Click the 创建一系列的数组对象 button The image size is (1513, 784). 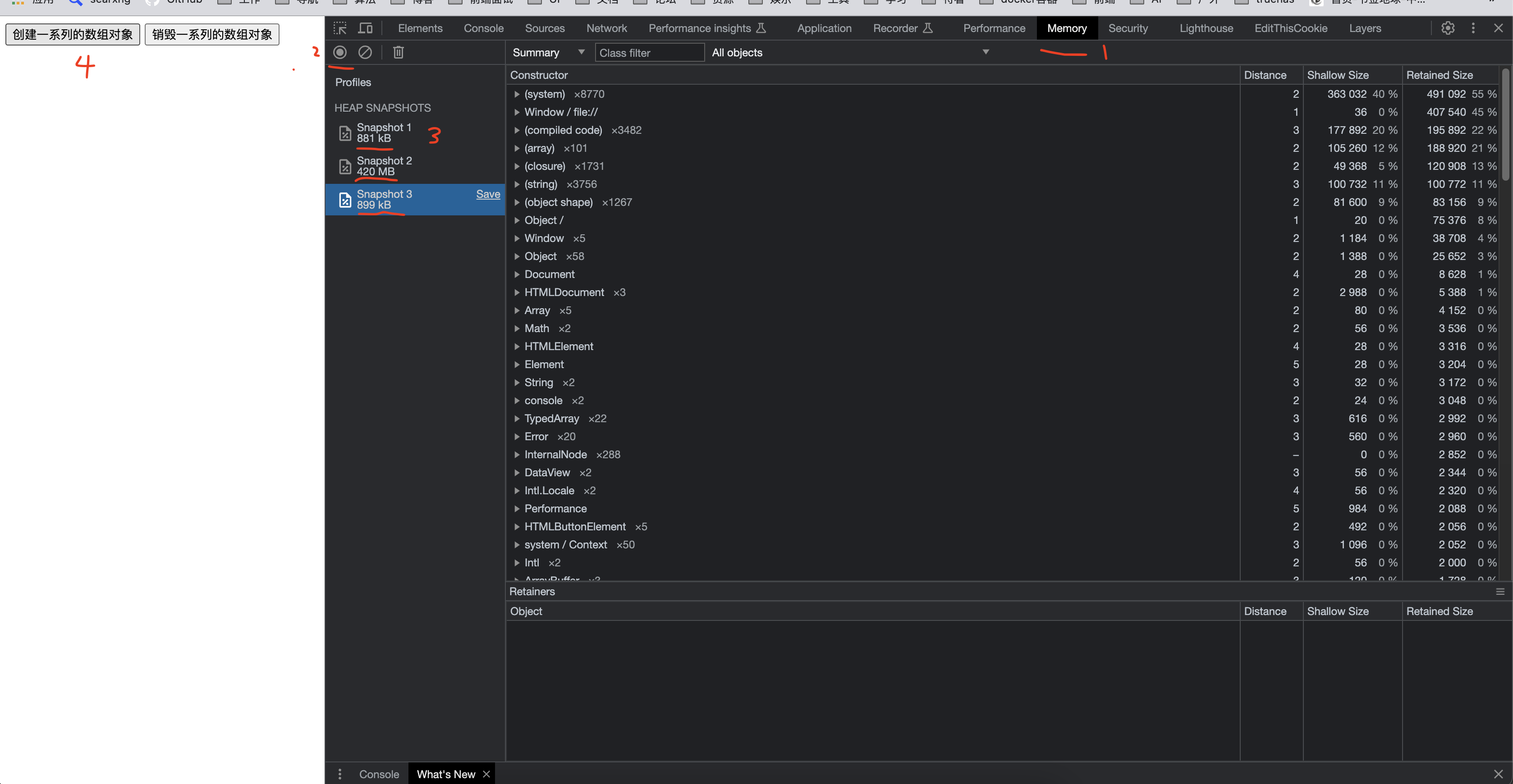[x=73, y=35]
